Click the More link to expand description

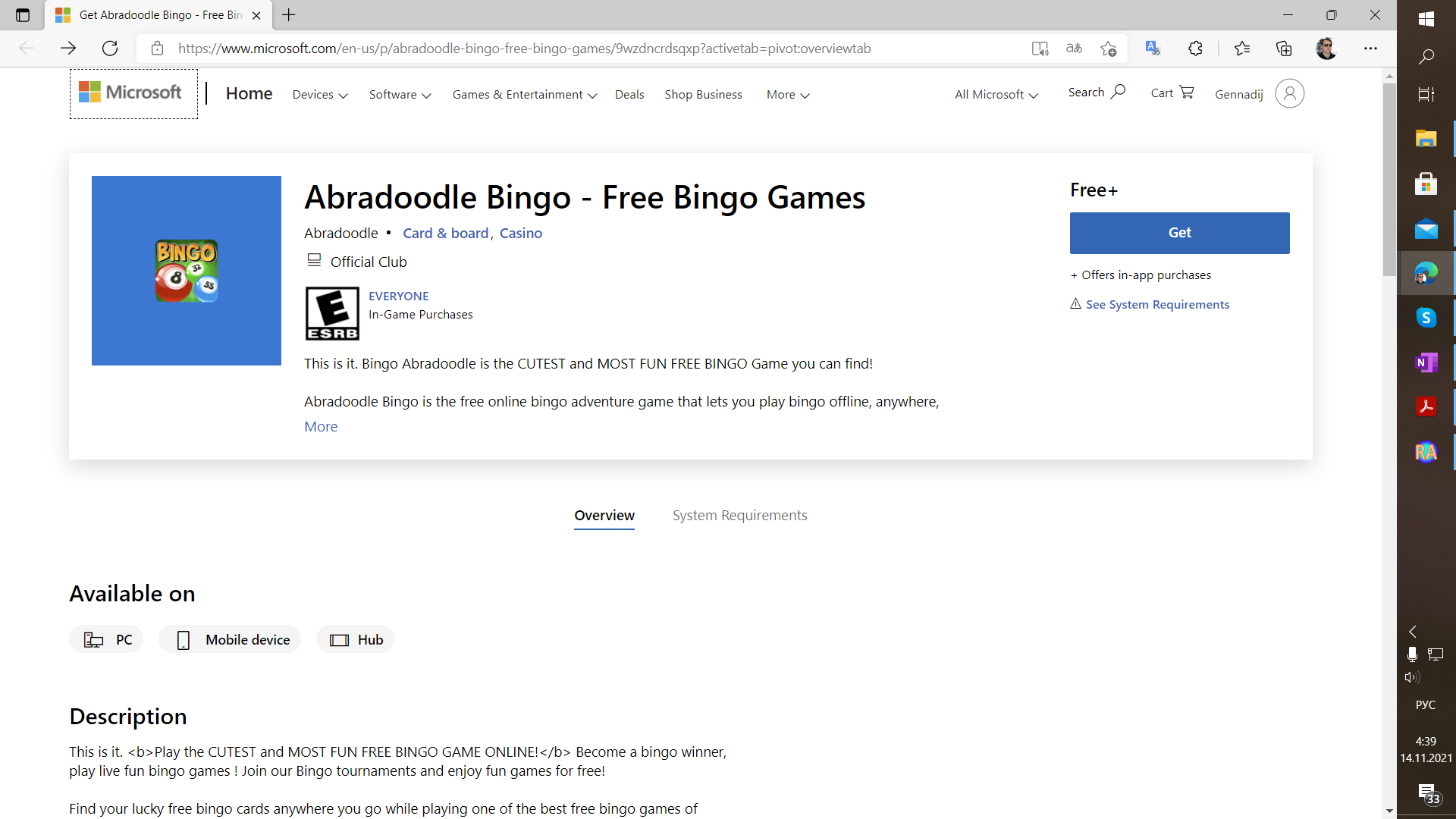coord(321,425)
